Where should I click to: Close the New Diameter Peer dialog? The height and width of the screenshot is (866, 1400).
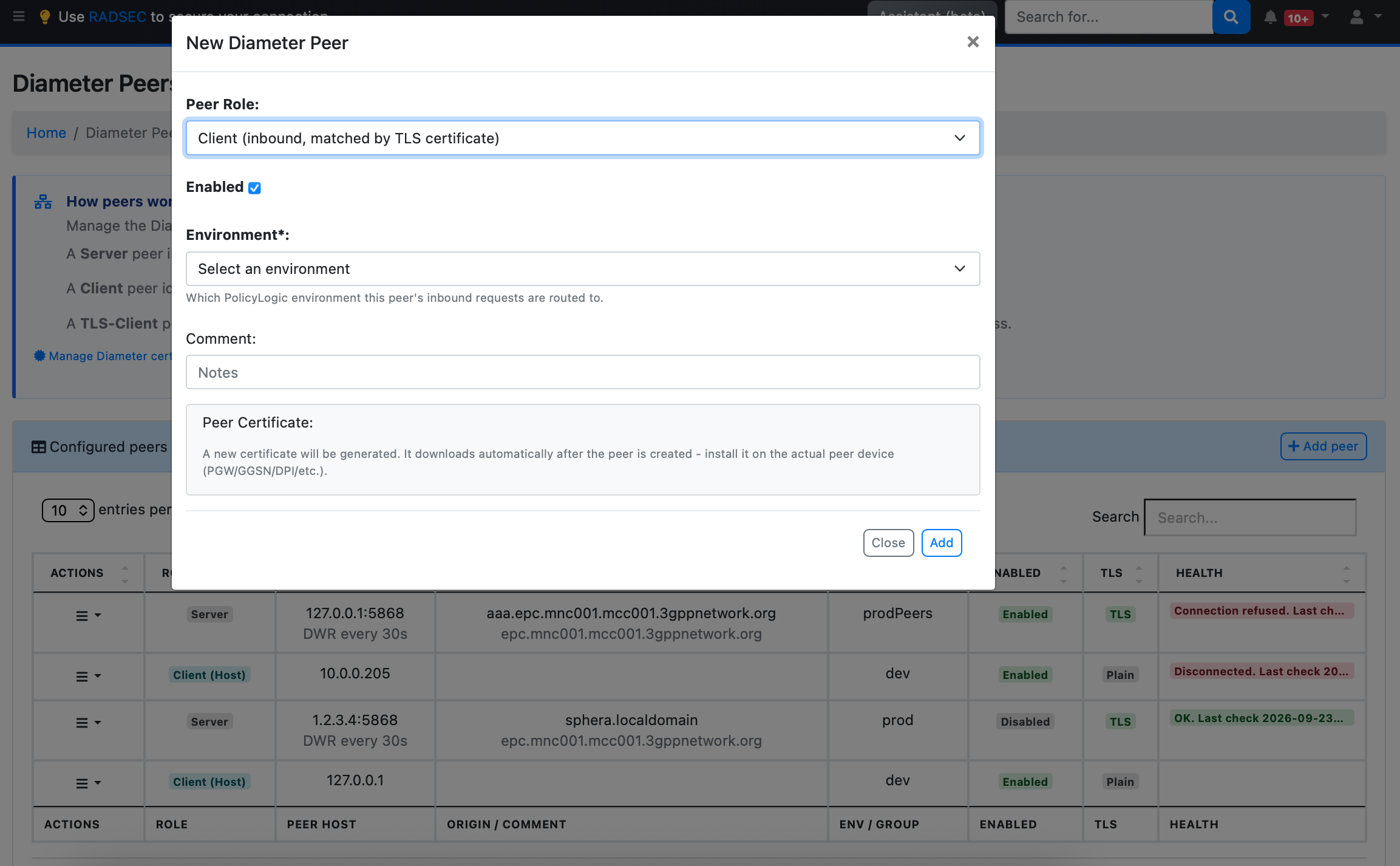(973, 42)
